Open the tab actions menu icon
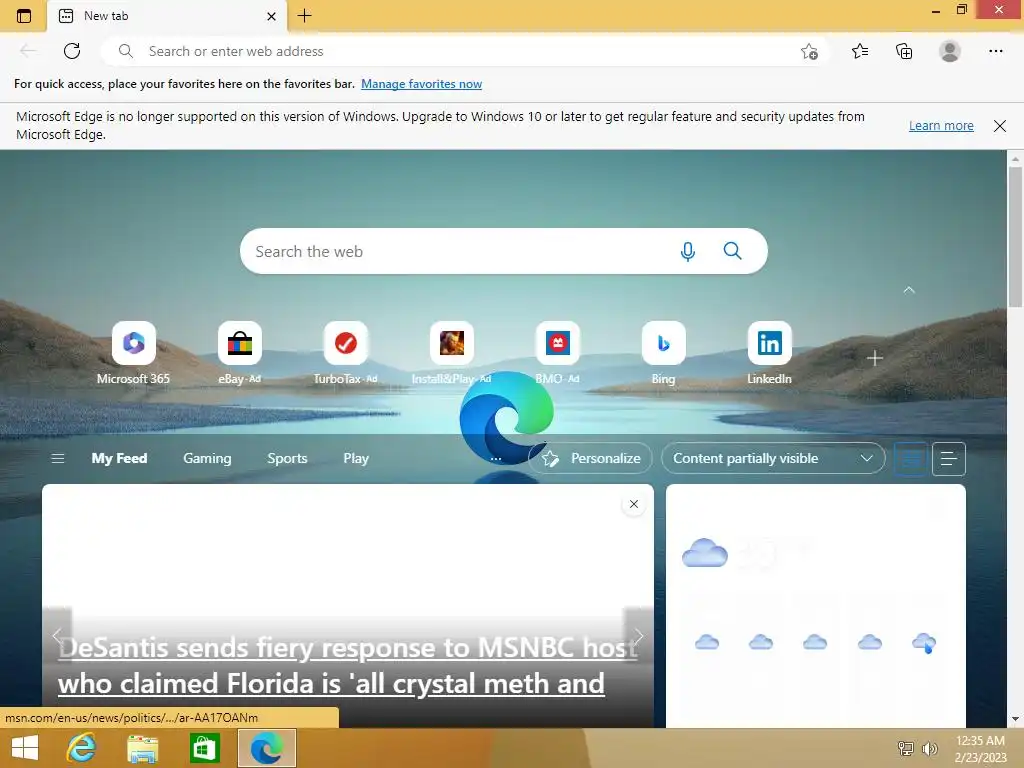This screenshot has height=768, width=1024. click(x=24, y=16)
